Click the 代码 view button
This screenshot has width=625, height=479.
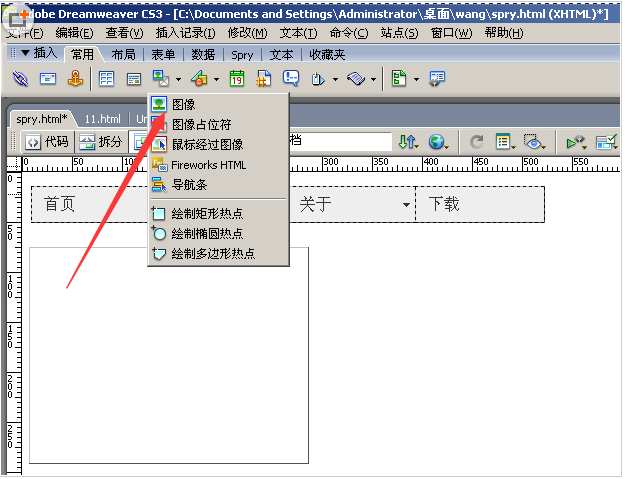coord(48,142)
